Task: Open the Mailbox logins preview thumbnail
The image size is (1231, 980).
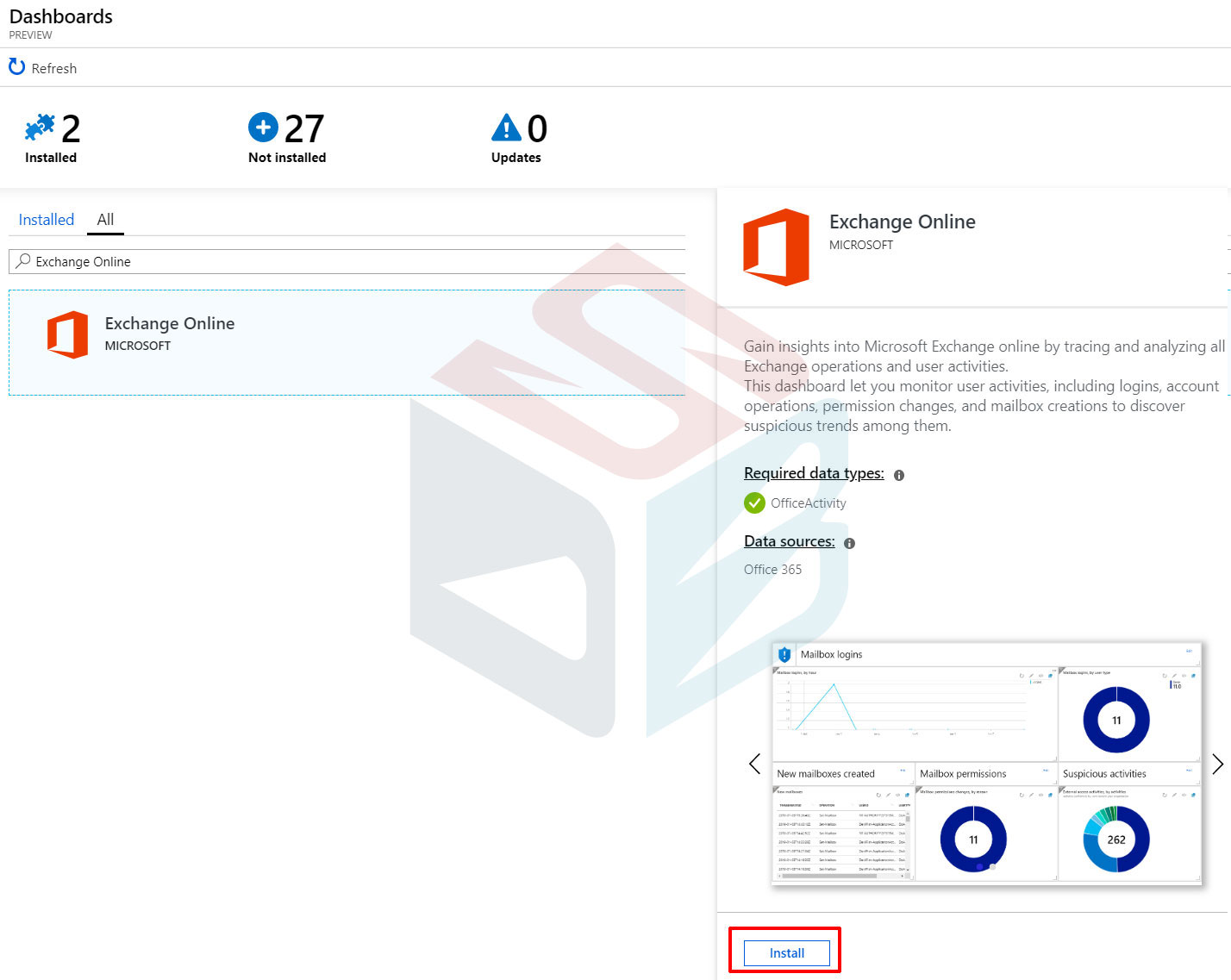Action: pyautogui.click(x=986, y=763)
